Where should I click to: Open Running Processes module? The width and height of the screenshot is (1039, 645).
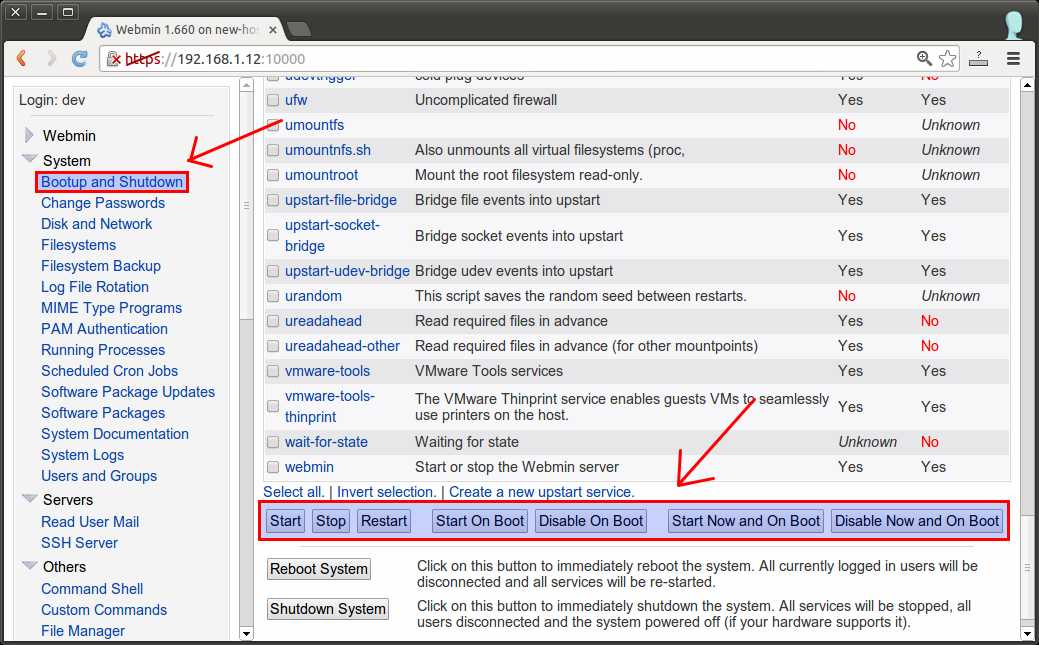[x=103, y=350]
